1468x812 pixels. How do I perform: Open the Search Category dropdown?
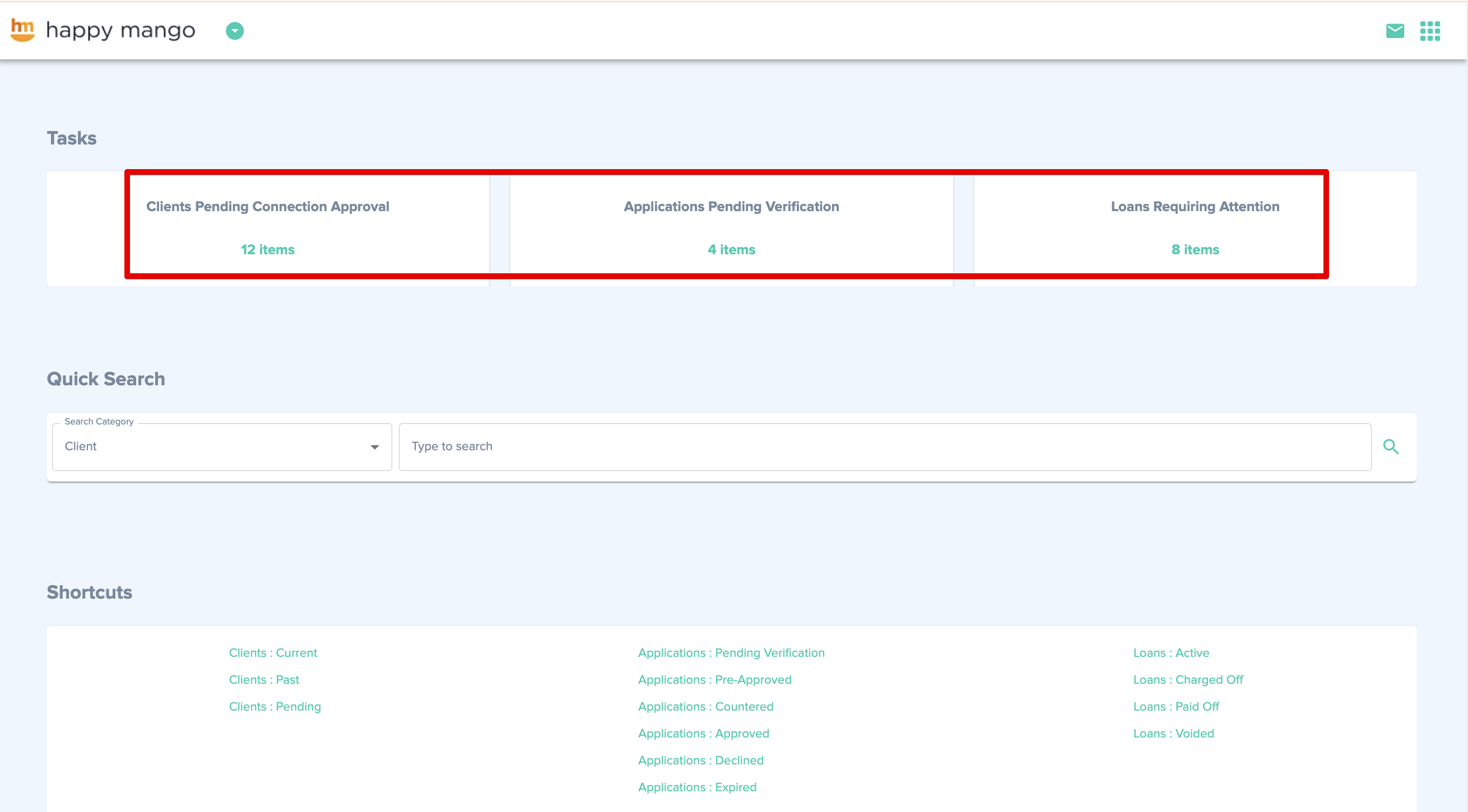click(374, 447)
